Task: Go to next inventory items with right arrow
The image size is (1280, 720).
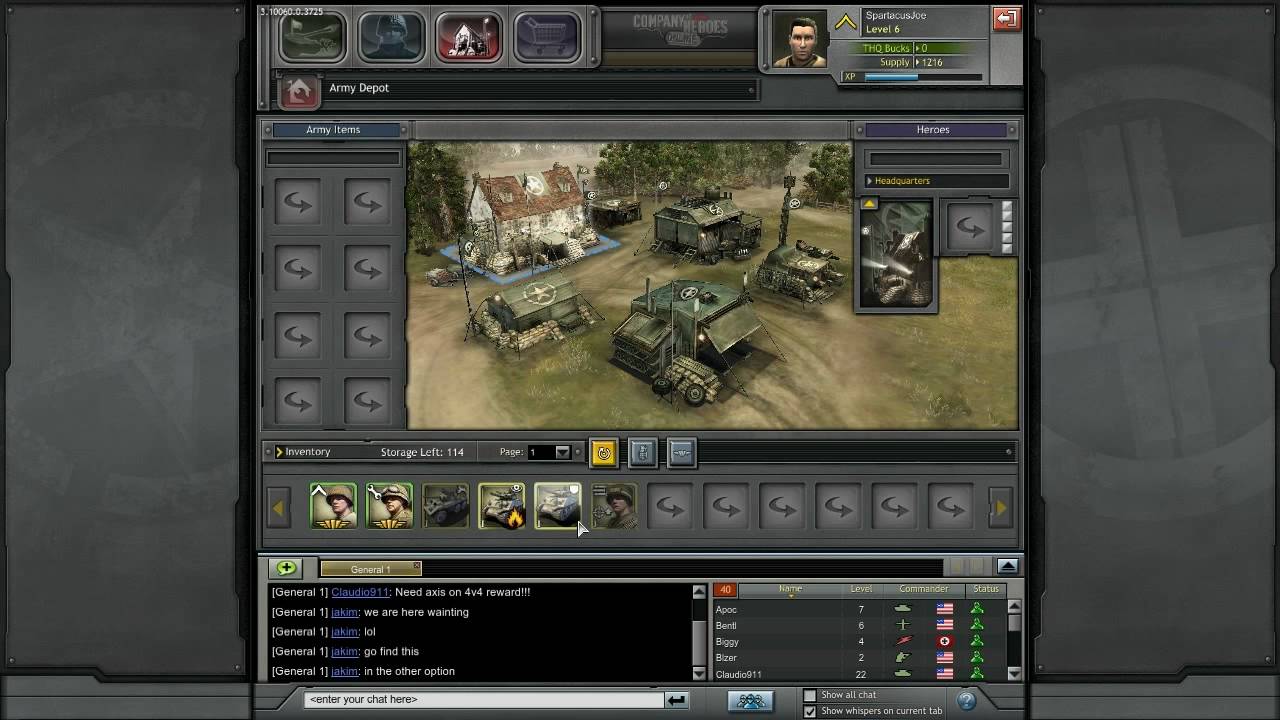Action: [x=1000, y=508]
